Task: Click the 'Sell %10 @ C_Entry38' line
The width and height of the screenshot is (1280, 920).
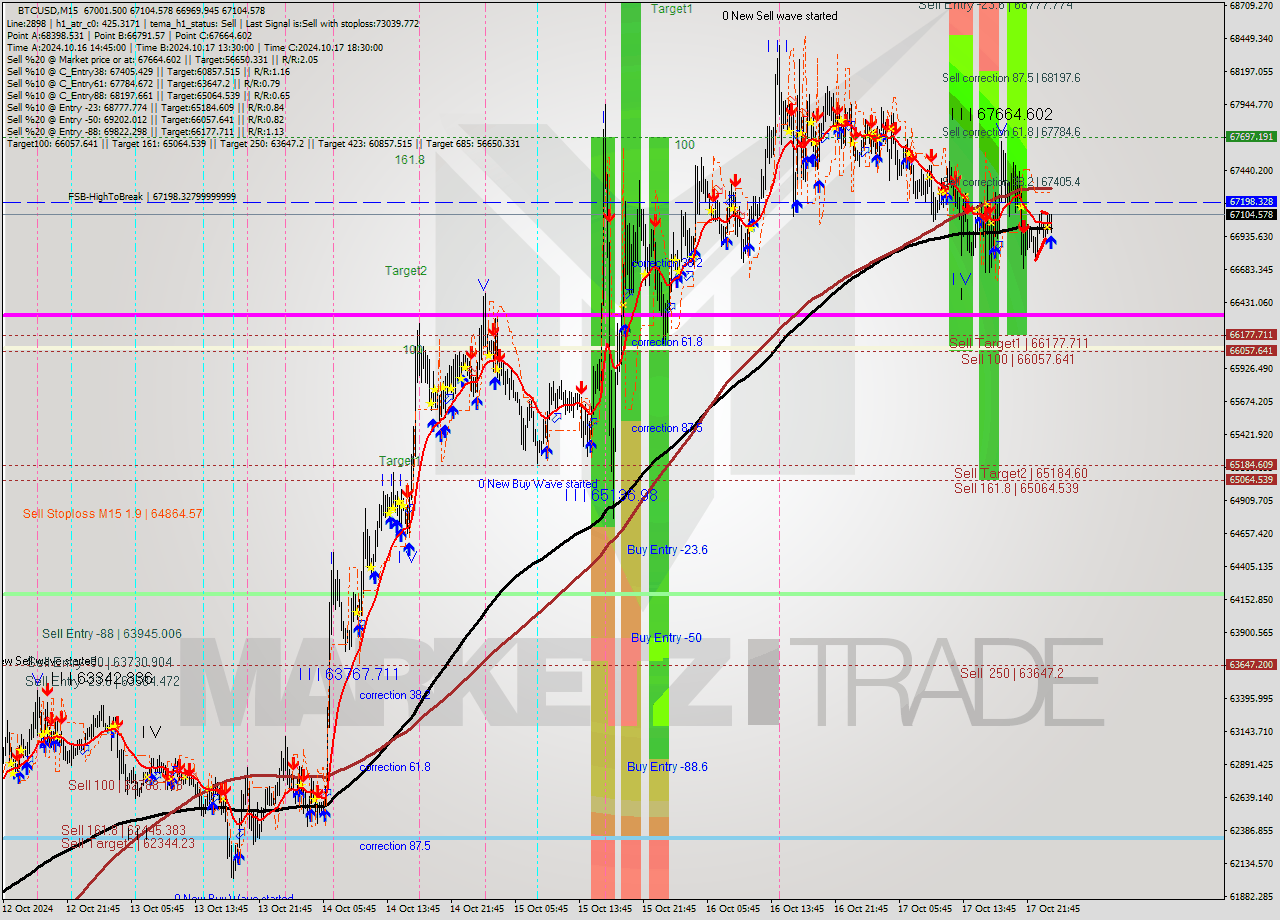Action: (148, 71)
